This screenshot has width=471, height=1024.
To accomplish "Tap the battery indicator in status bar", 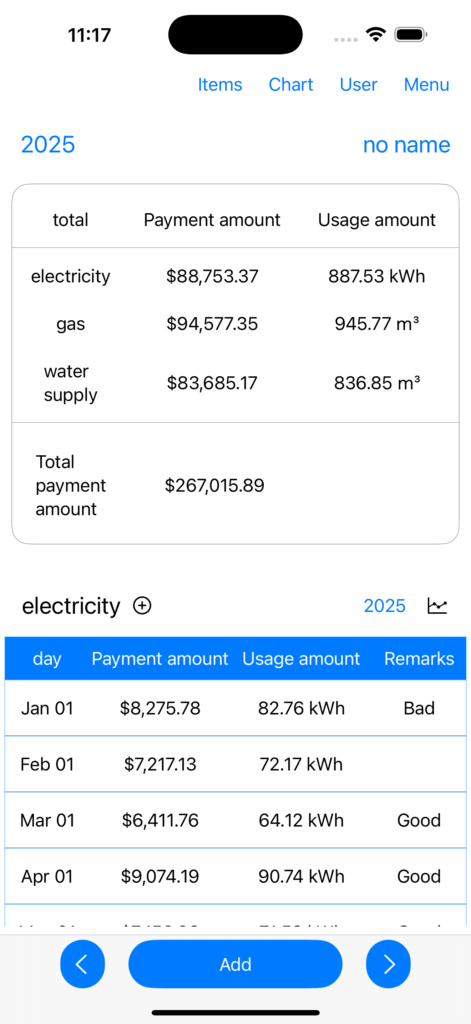I will click(411, 34).
